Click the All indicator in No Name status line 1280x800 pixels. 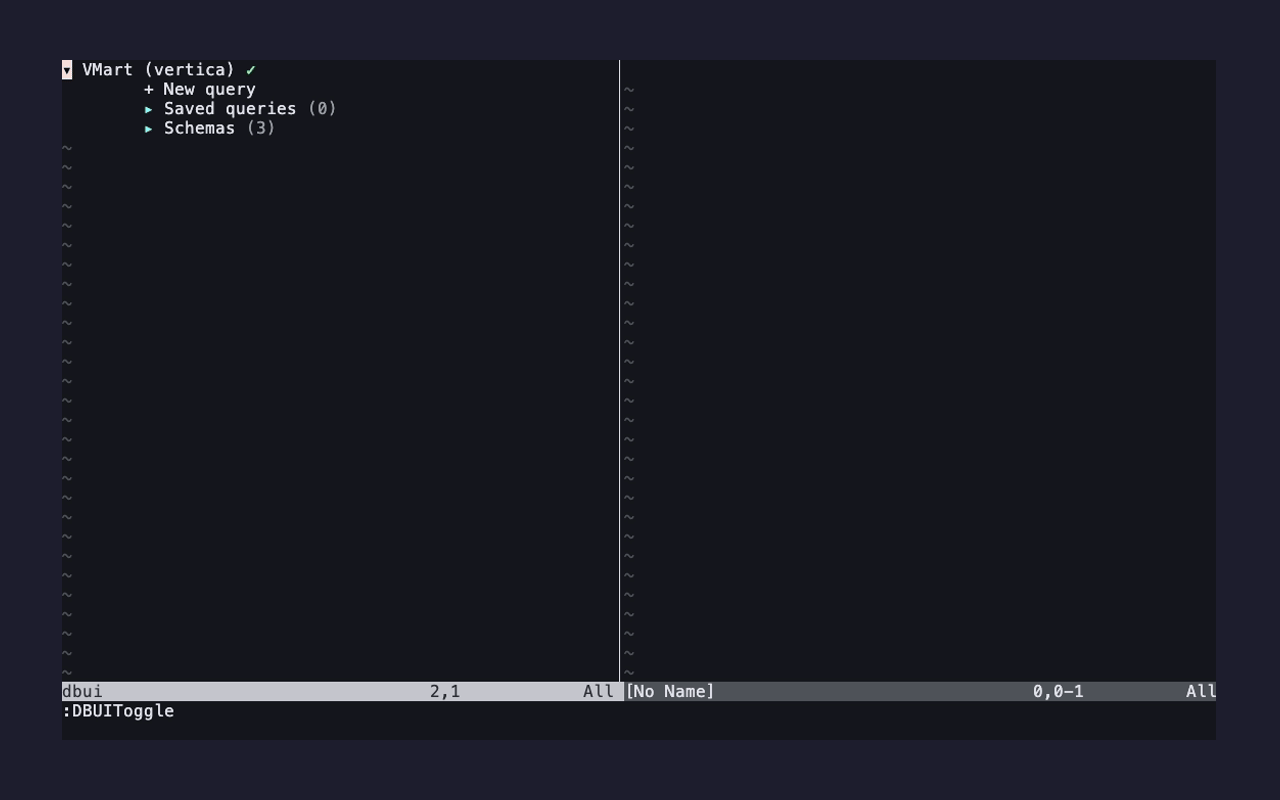[1200, 691]
